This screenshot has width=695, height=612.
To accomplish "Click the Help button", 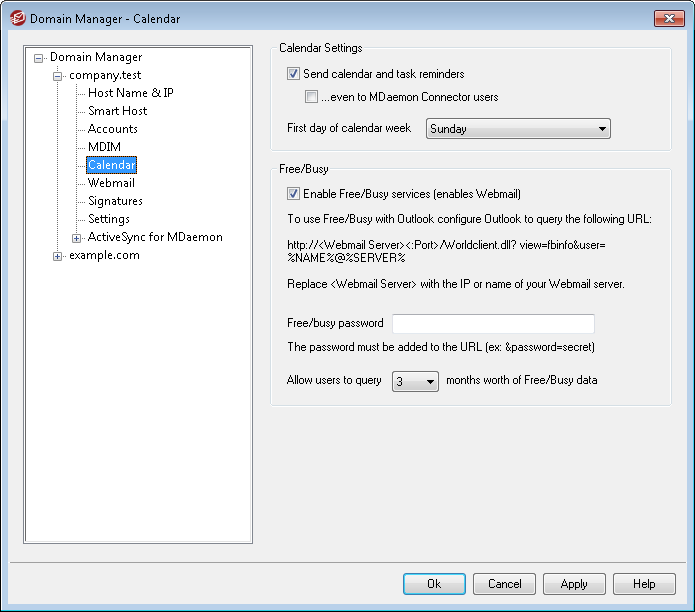I will tap(644, 584).
